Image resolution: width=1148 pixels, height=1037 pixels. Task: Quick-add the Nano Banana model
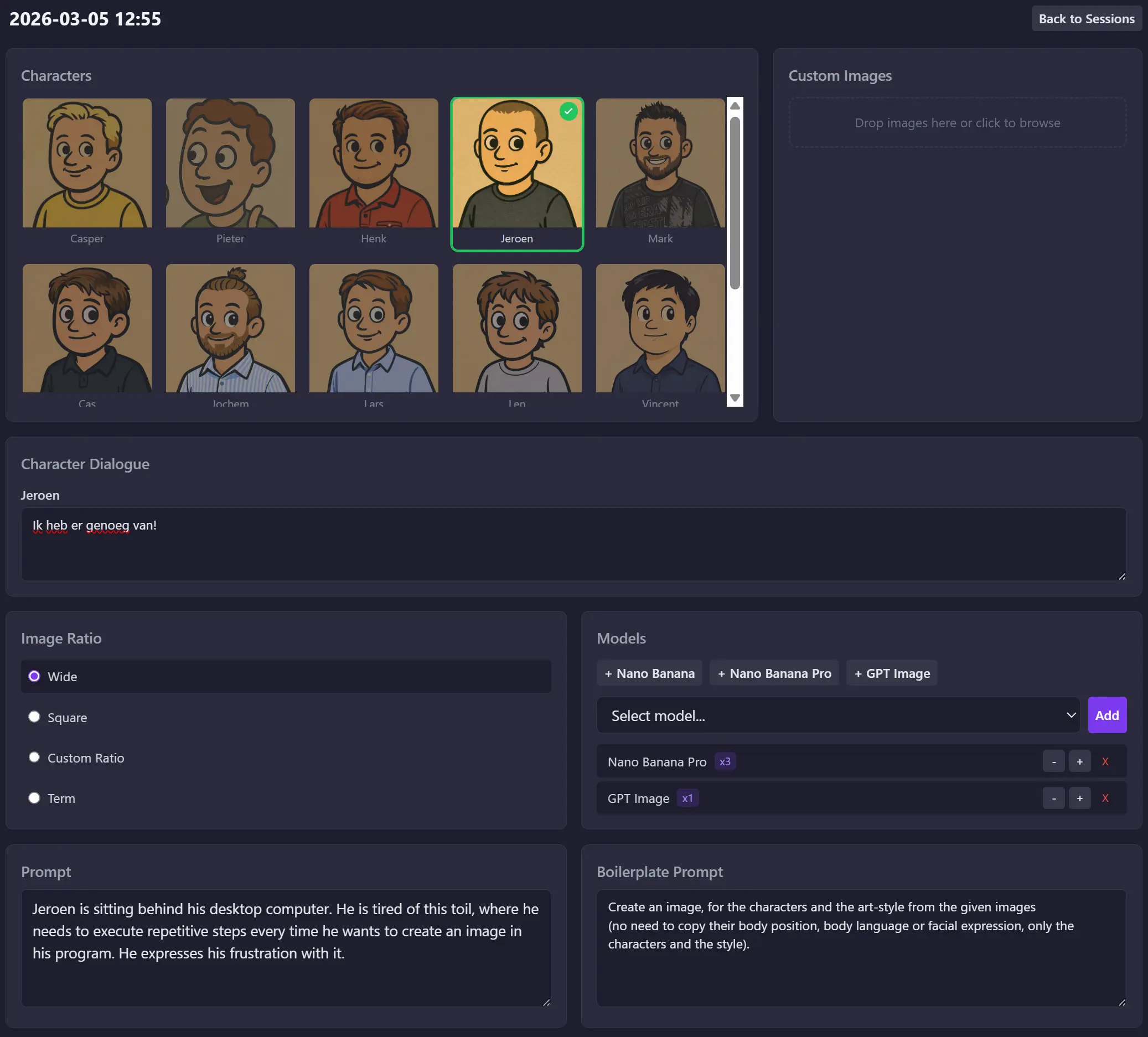[649, 673]
